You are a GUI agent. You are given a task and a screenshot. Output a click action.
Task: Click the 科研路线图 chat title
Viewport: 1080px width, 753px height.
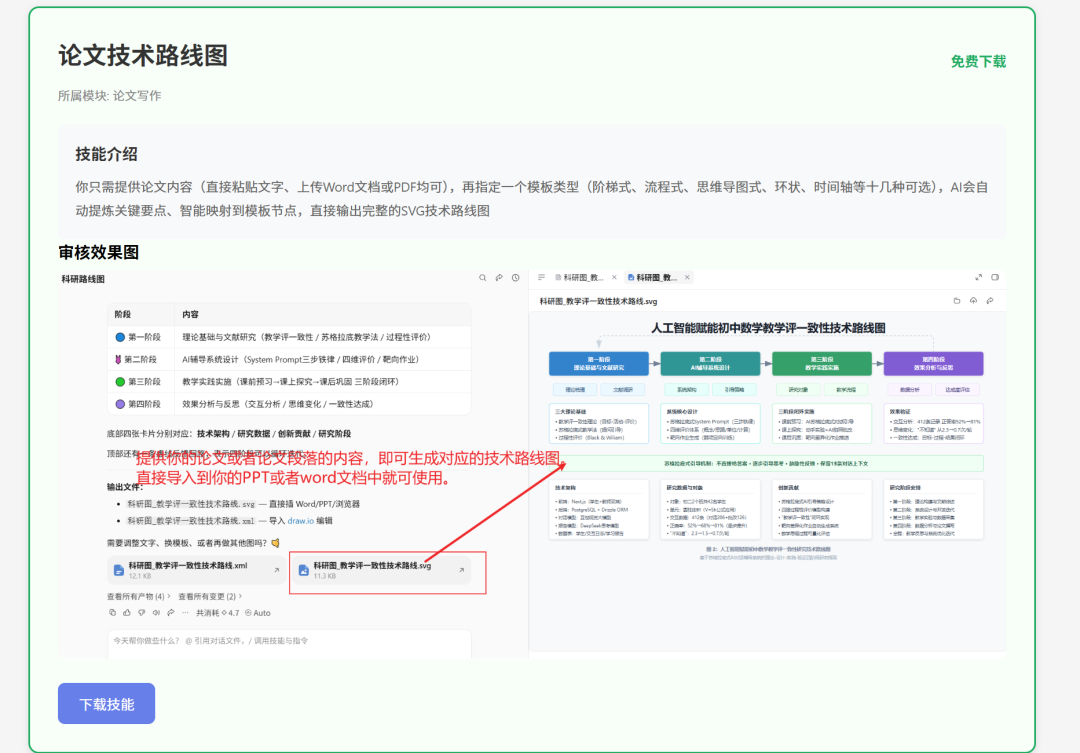(83, 279)
